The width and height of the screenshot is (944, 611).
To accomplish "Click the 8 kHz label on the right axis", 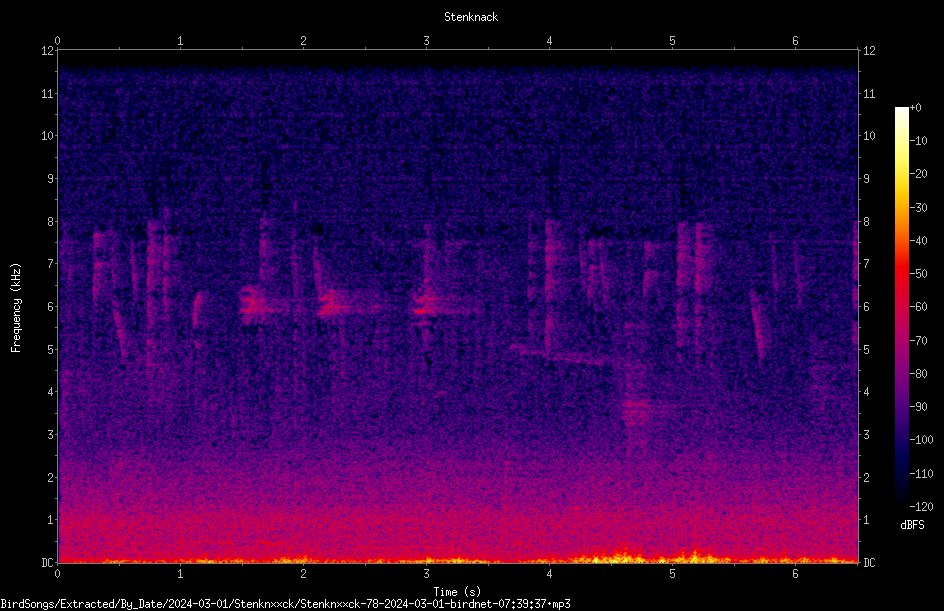I will 866,222.
